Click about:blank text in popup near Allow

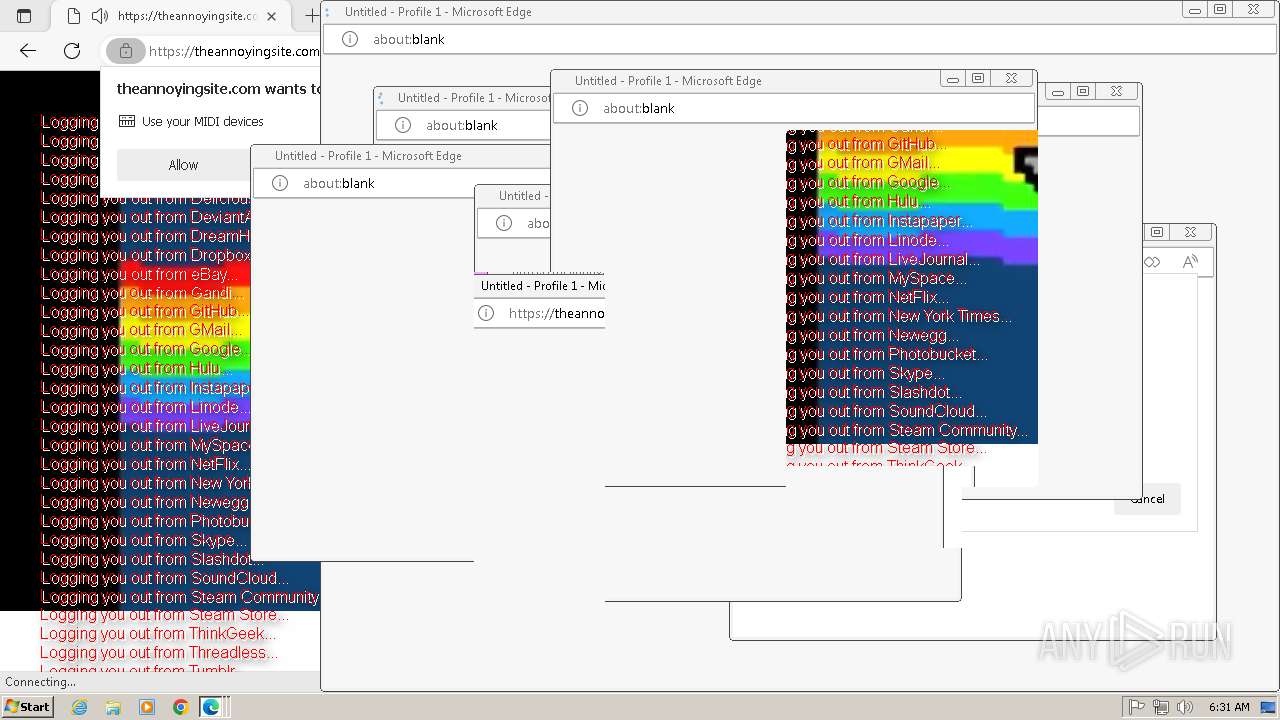[x=339, y=183]
